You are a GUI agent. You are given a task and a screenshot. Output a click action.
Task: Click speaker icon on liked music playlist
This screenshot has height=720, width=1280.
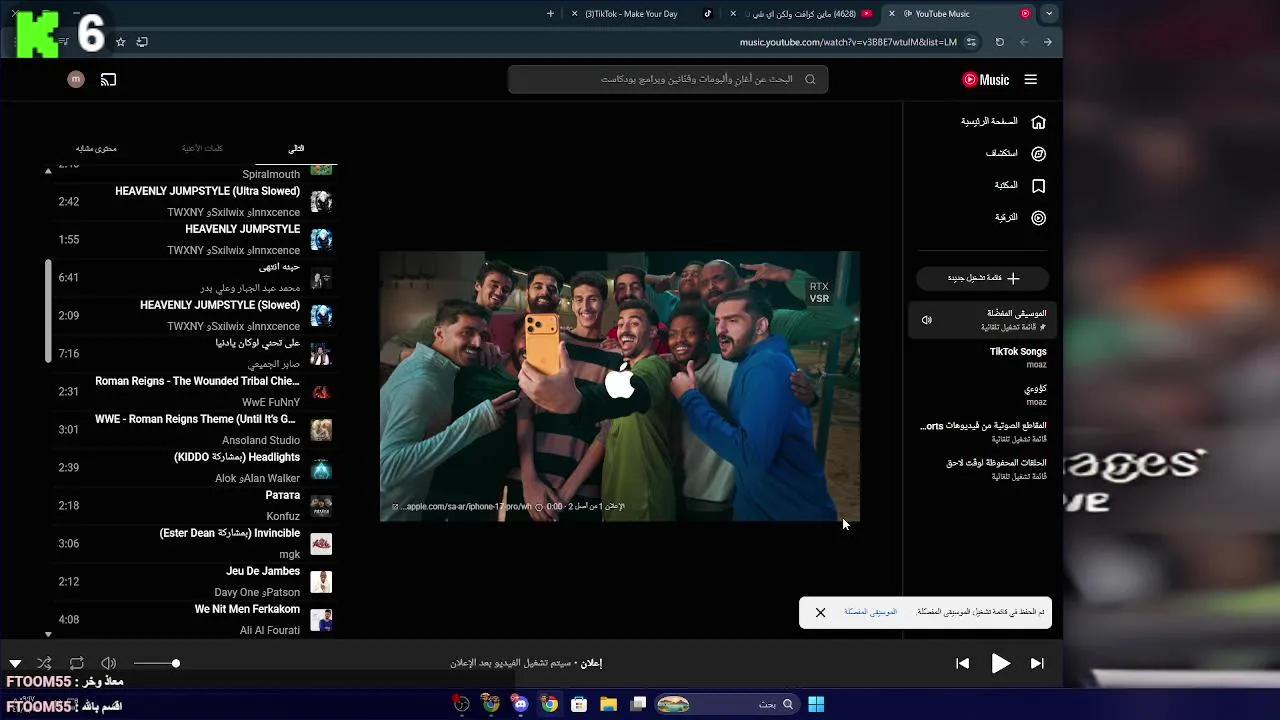[x=927, y=320]
